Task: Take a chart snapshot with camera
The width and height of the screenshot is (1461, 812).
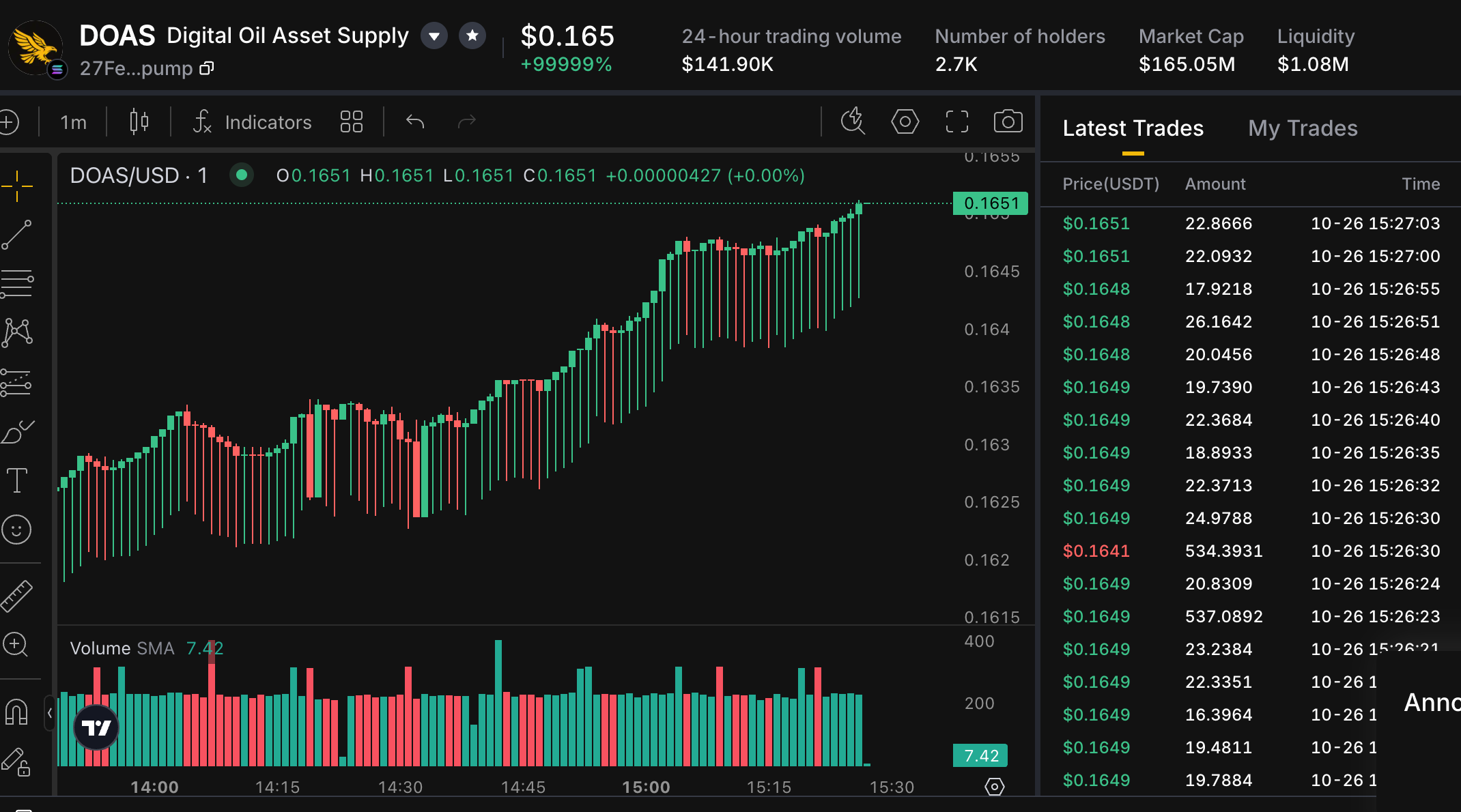Action: coord(1008,121)
